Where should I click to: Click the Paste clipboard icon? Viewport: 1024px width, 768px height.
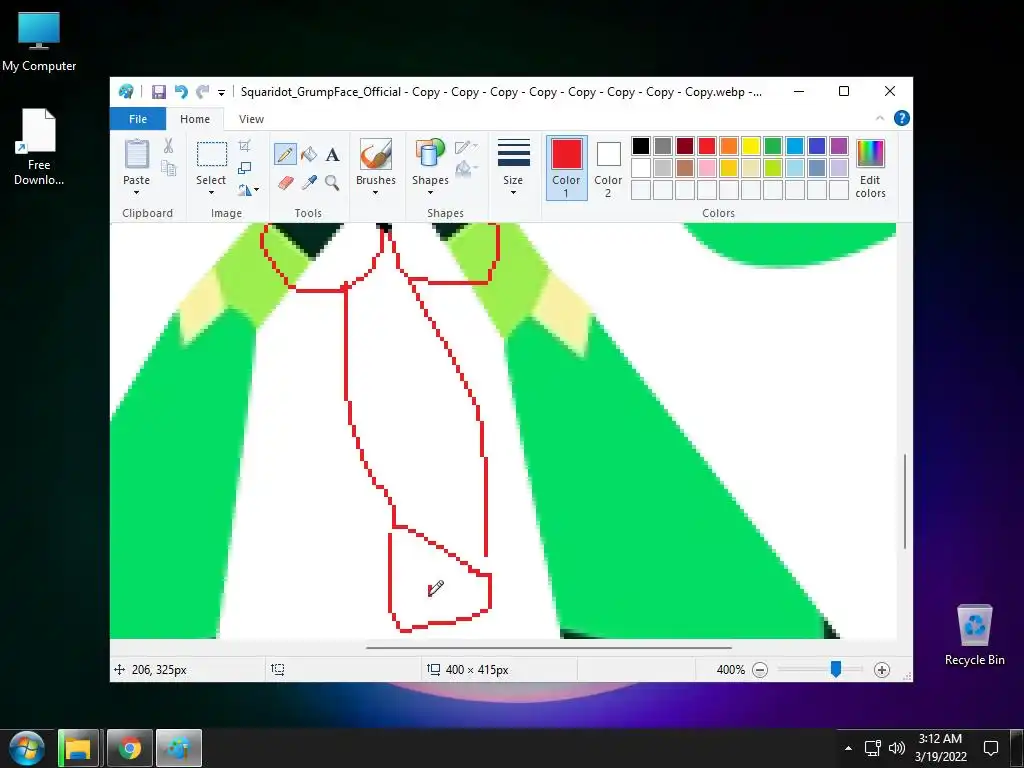136,154
